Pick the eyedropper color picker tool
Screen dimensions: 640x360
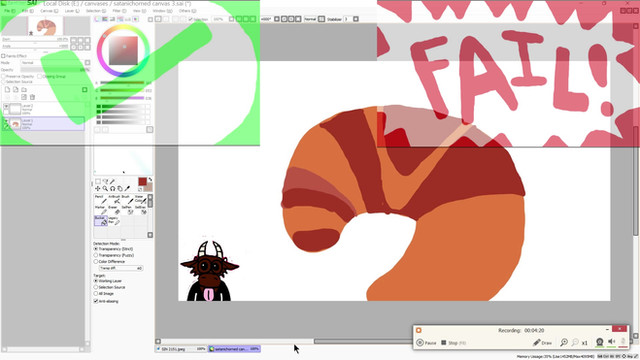click(x=127, y=188)
